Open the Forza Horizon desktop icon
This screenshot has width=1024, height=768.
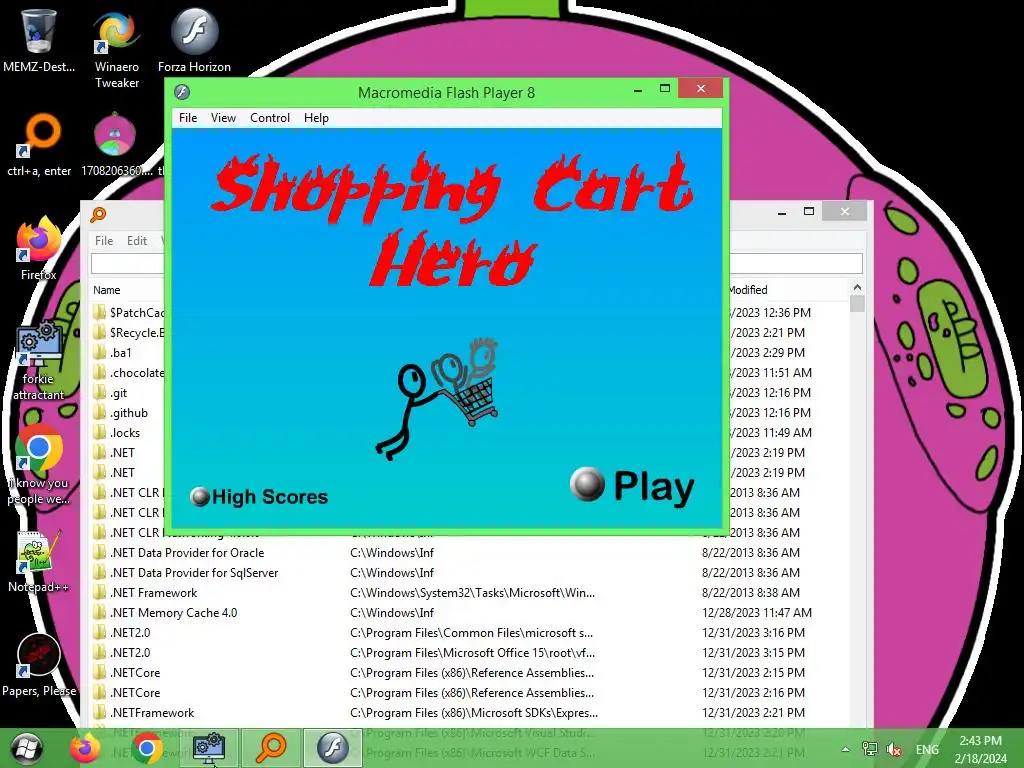(194, 40)
